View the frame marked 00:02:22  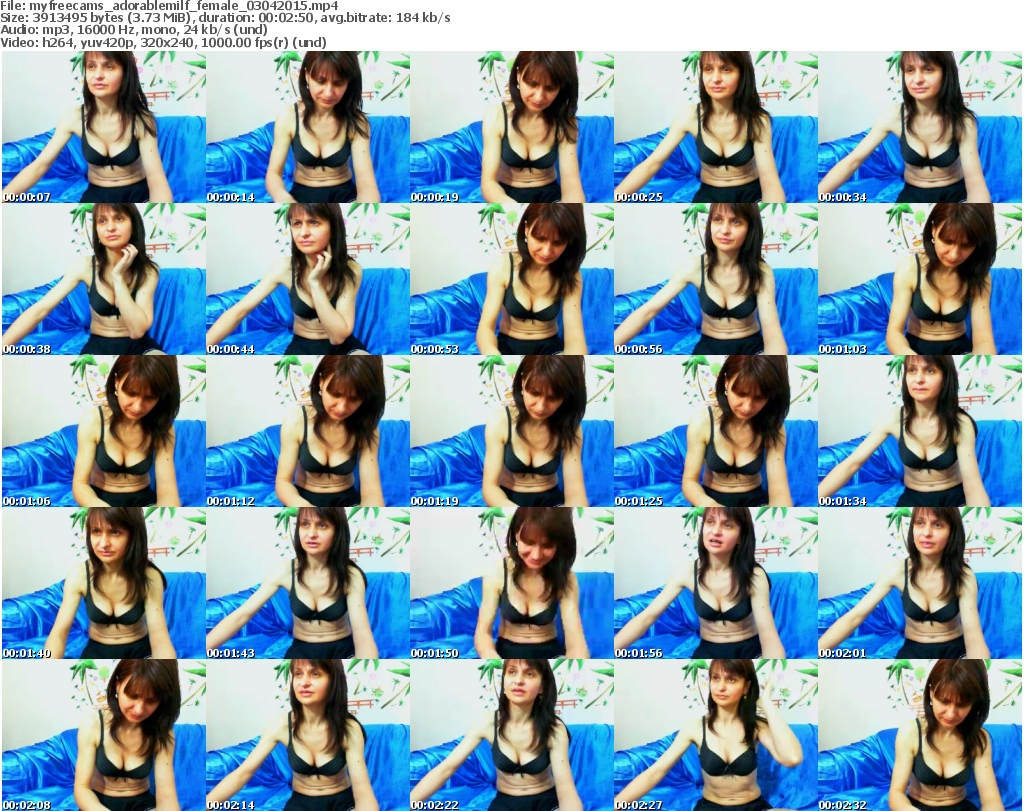click(512, 735)
